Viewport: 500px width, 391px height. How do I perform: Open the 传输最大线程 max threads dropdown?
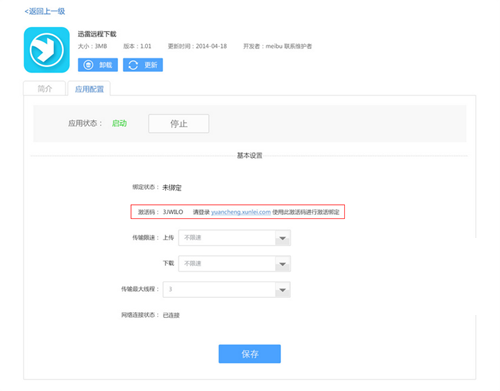[x=227, y=289]
